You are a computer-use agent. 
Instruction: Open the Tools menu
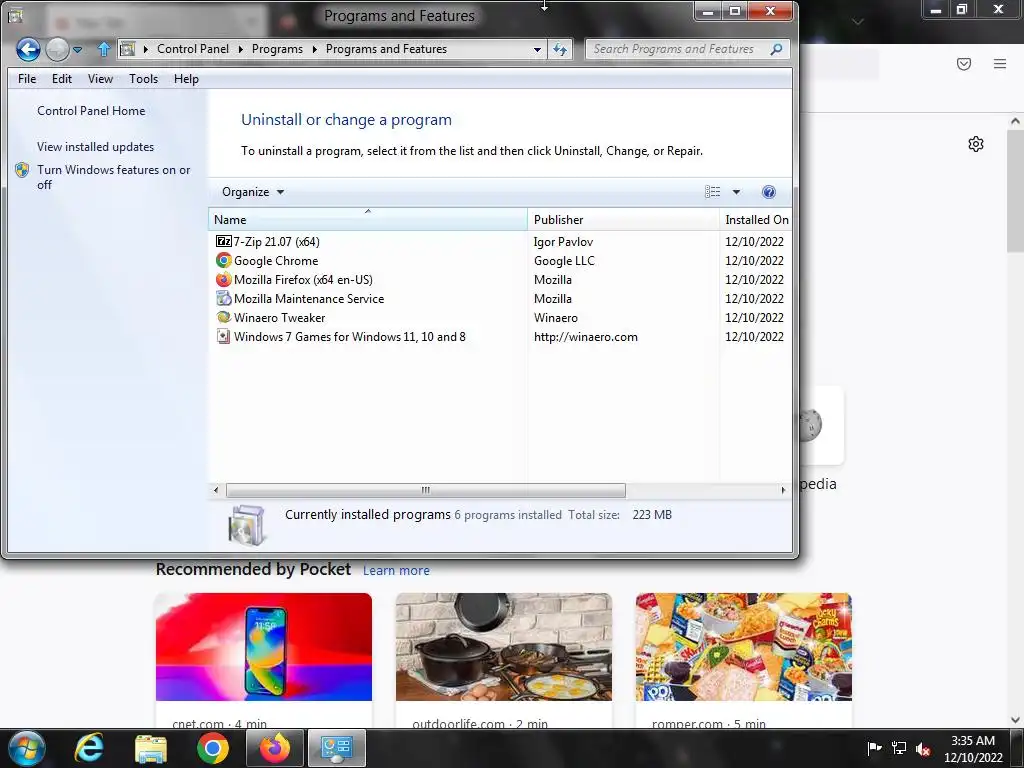pyautogui.click(x=143, y=79)
